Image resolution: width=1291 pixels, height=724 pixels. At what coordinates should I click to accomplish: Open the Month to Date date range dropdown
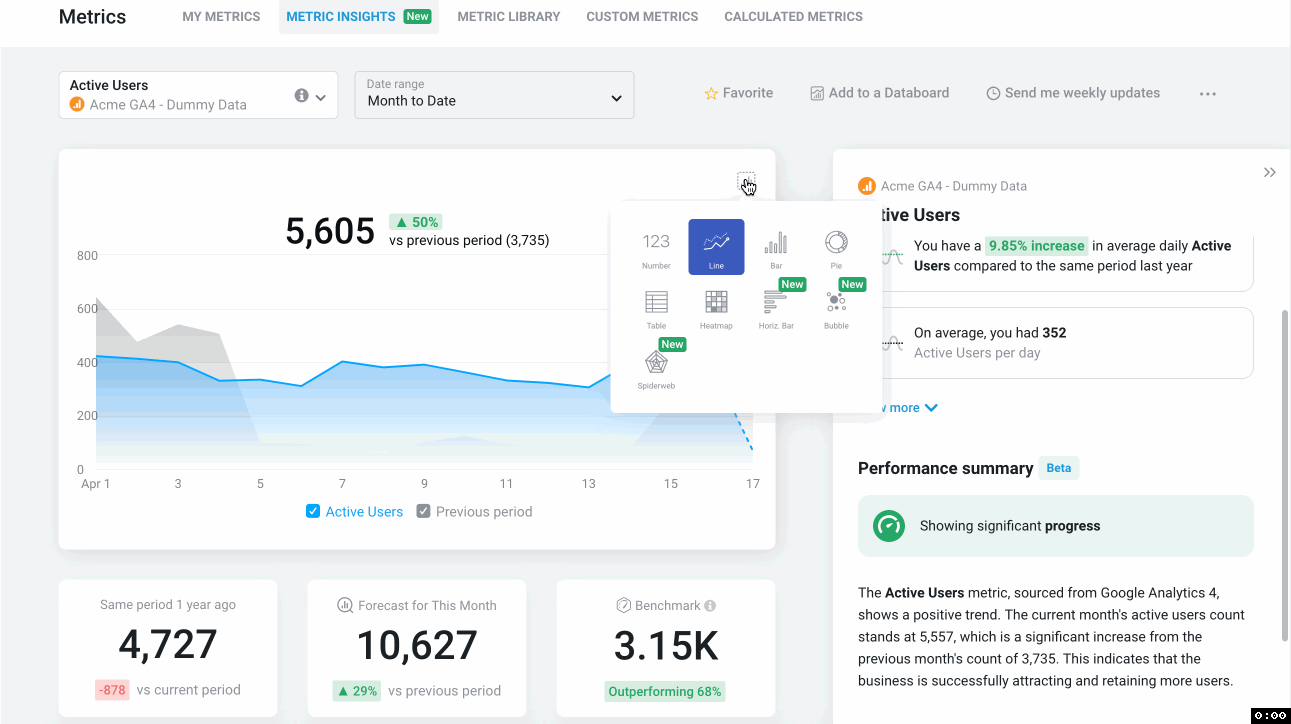click(x=493, y=95)
